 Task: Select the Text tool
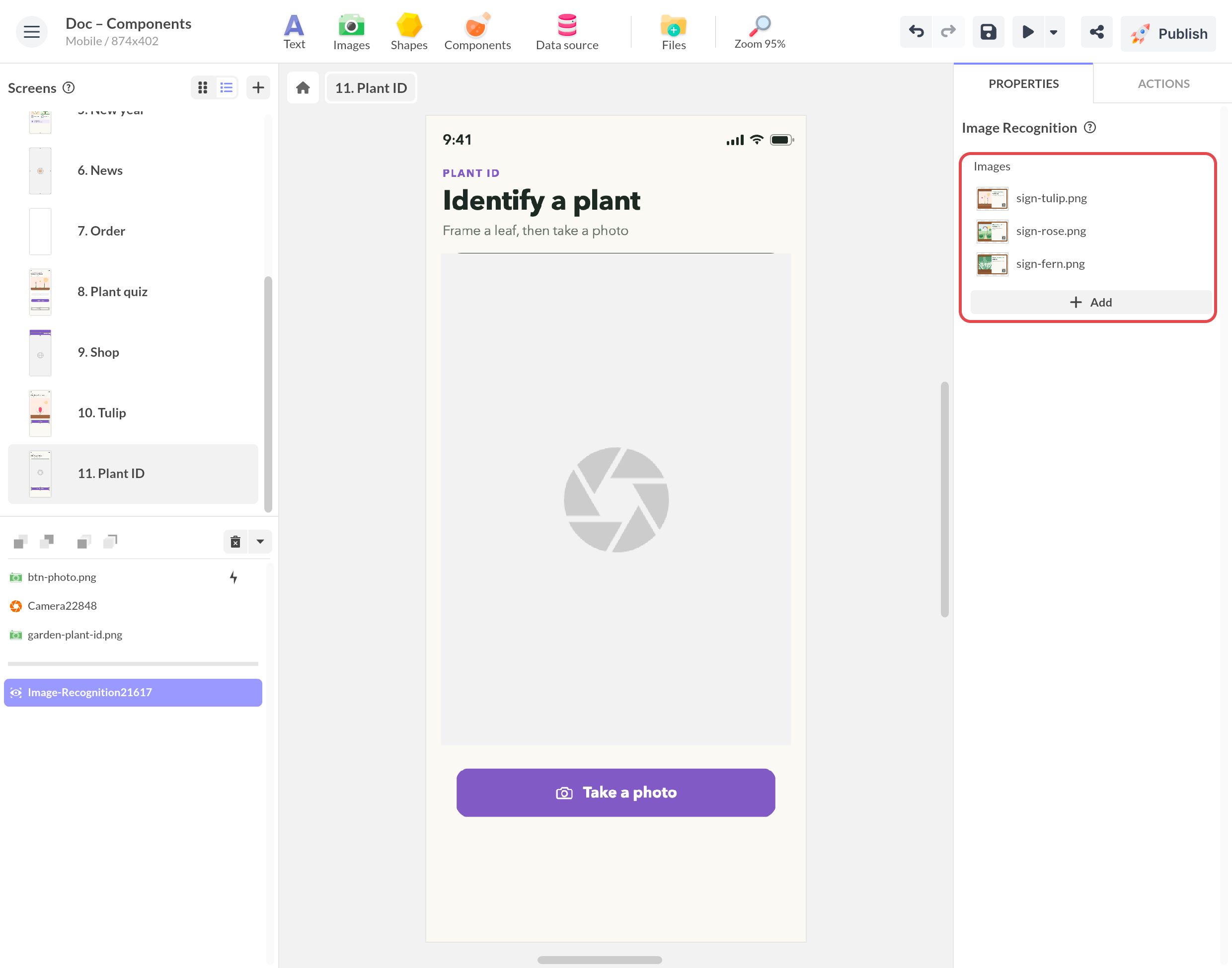294,32
